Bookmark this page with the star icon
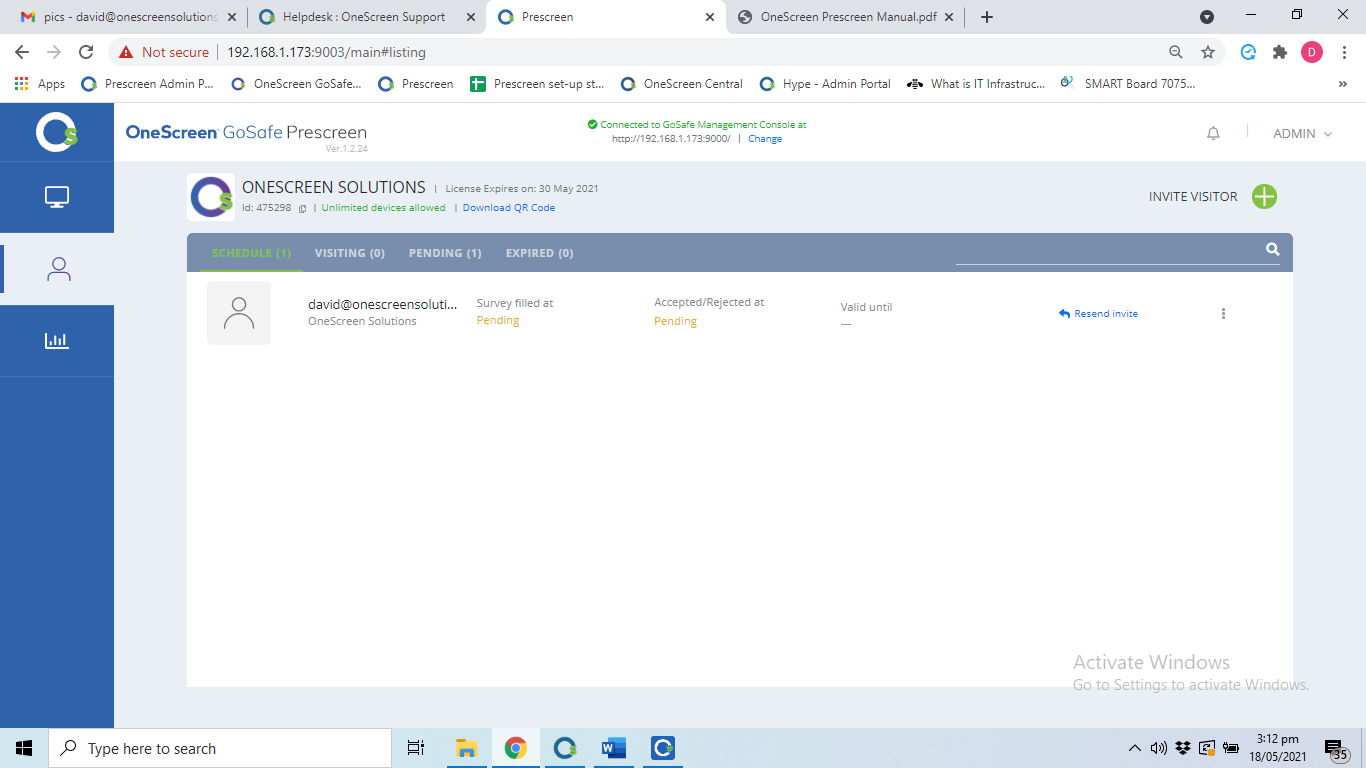Viewport: 1366px width, 768px height. pyautogui.click(x=1208, y=52)
